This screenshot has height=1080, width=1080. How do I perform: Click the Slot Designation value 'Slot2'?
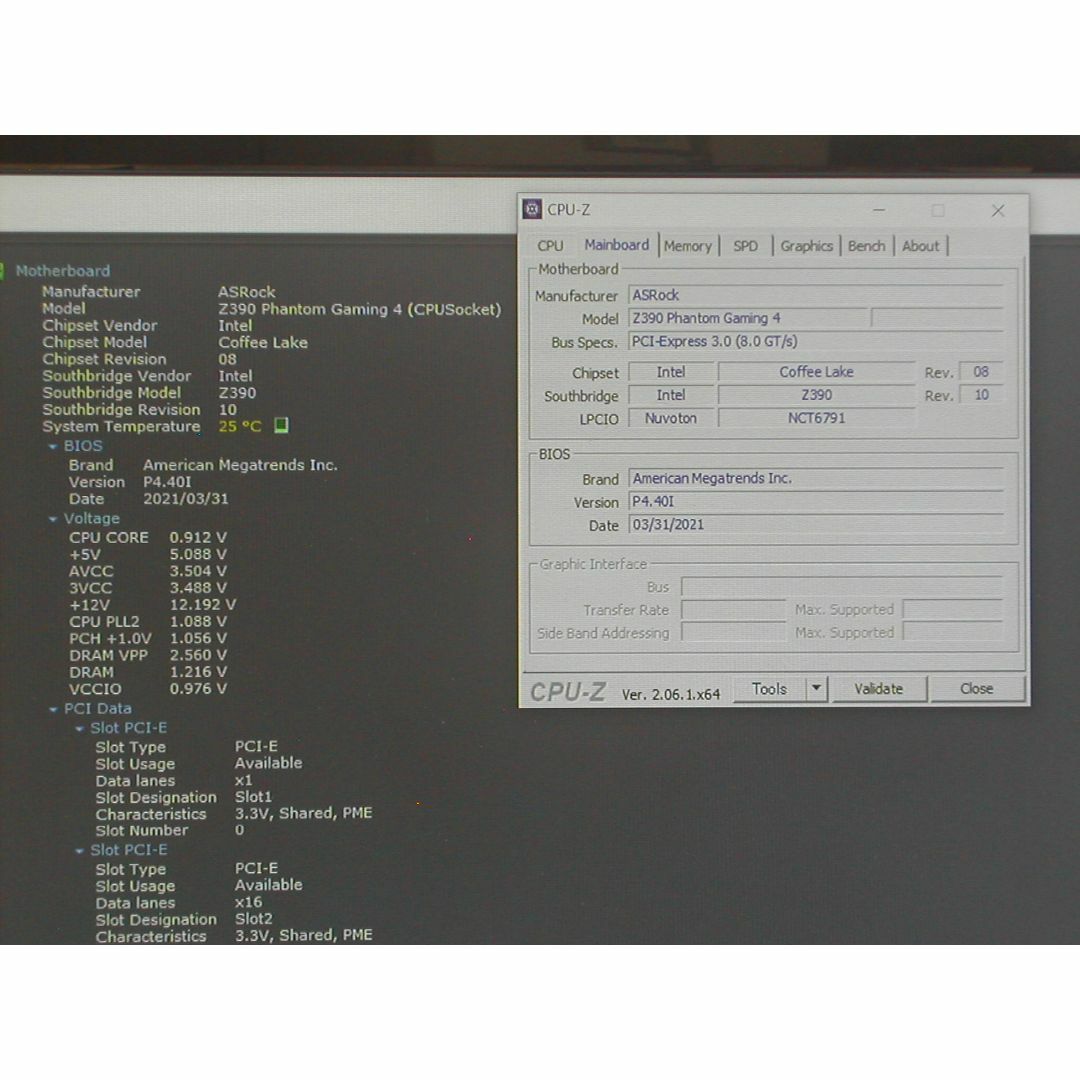pyautogui.click(x=253, y=919)
